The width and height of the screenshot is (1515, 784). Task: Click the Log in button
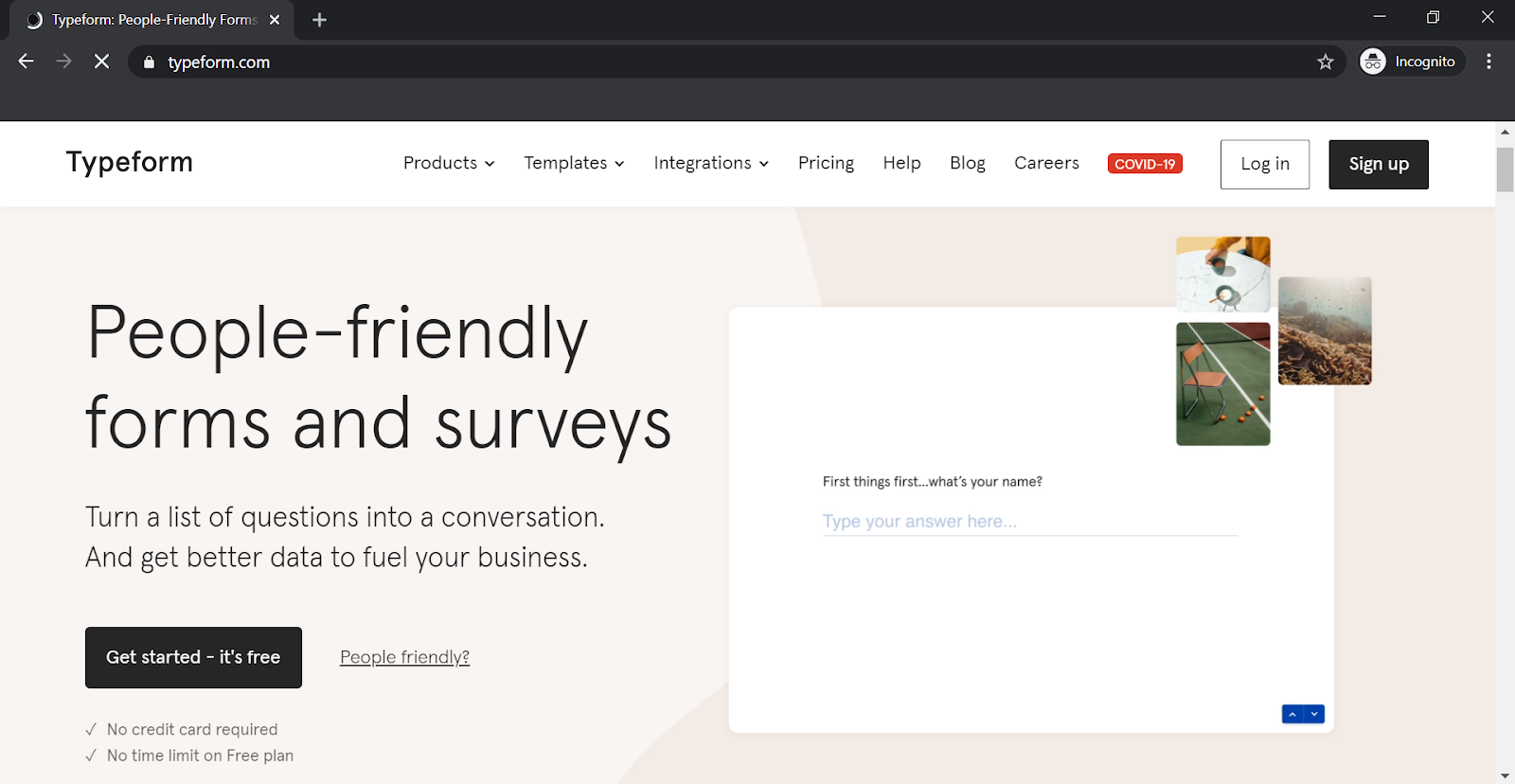point(1265,165)
